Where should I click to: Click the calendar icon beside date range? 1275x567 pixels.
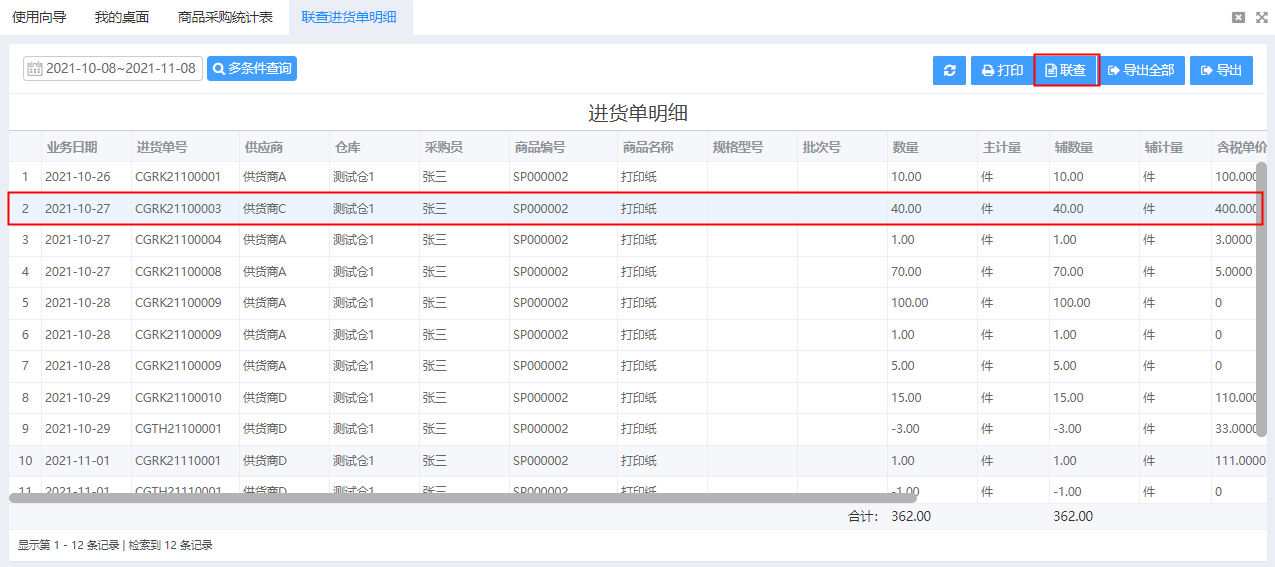click(x=35, y=69)
